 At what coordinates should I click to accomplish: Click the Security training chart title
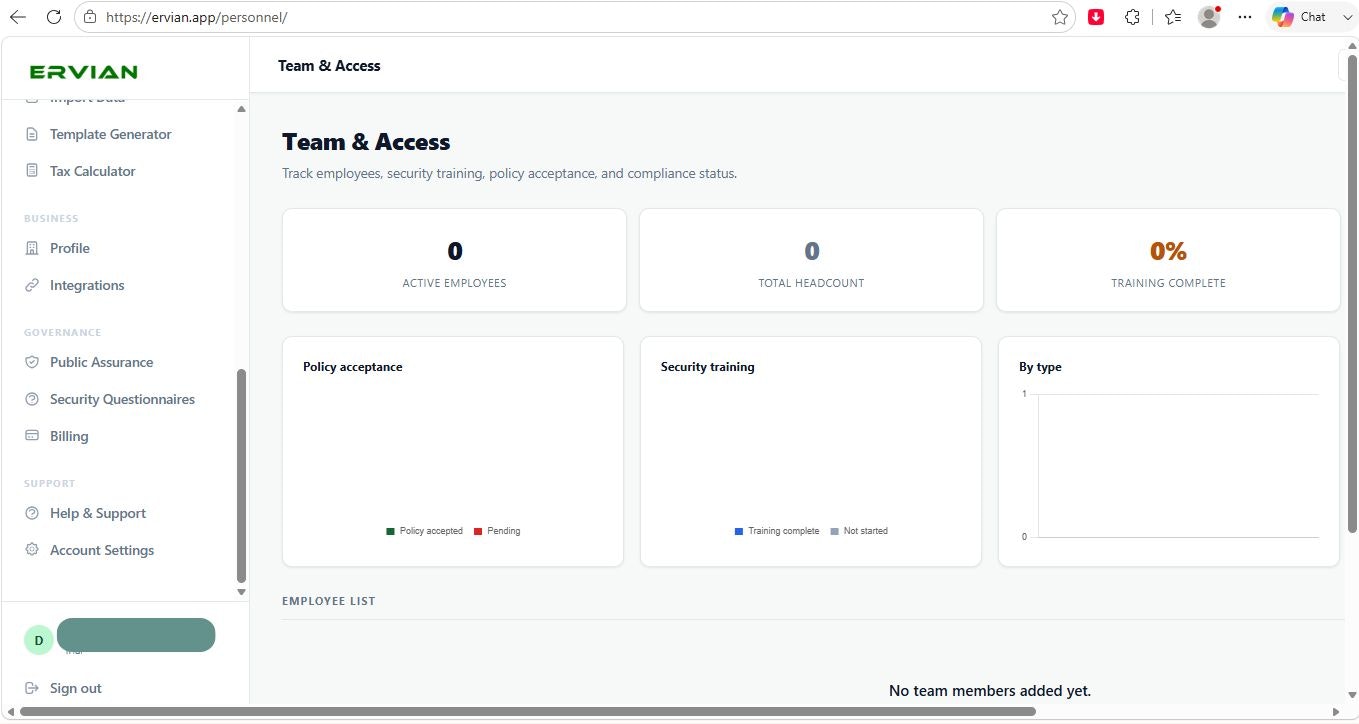pyautogui.click(x=708, y=367)
